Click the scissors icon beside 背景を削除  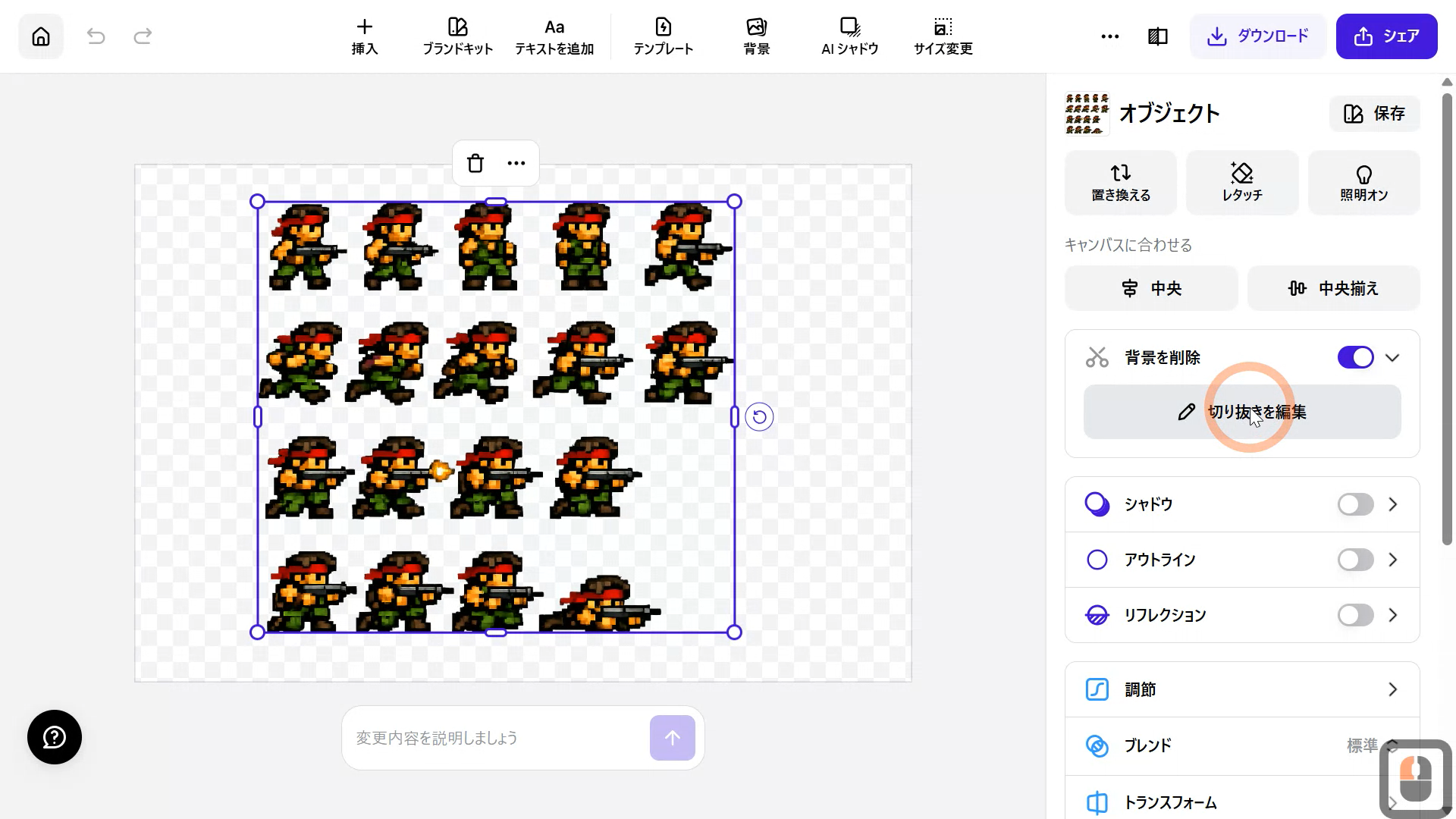[1097, 357]
